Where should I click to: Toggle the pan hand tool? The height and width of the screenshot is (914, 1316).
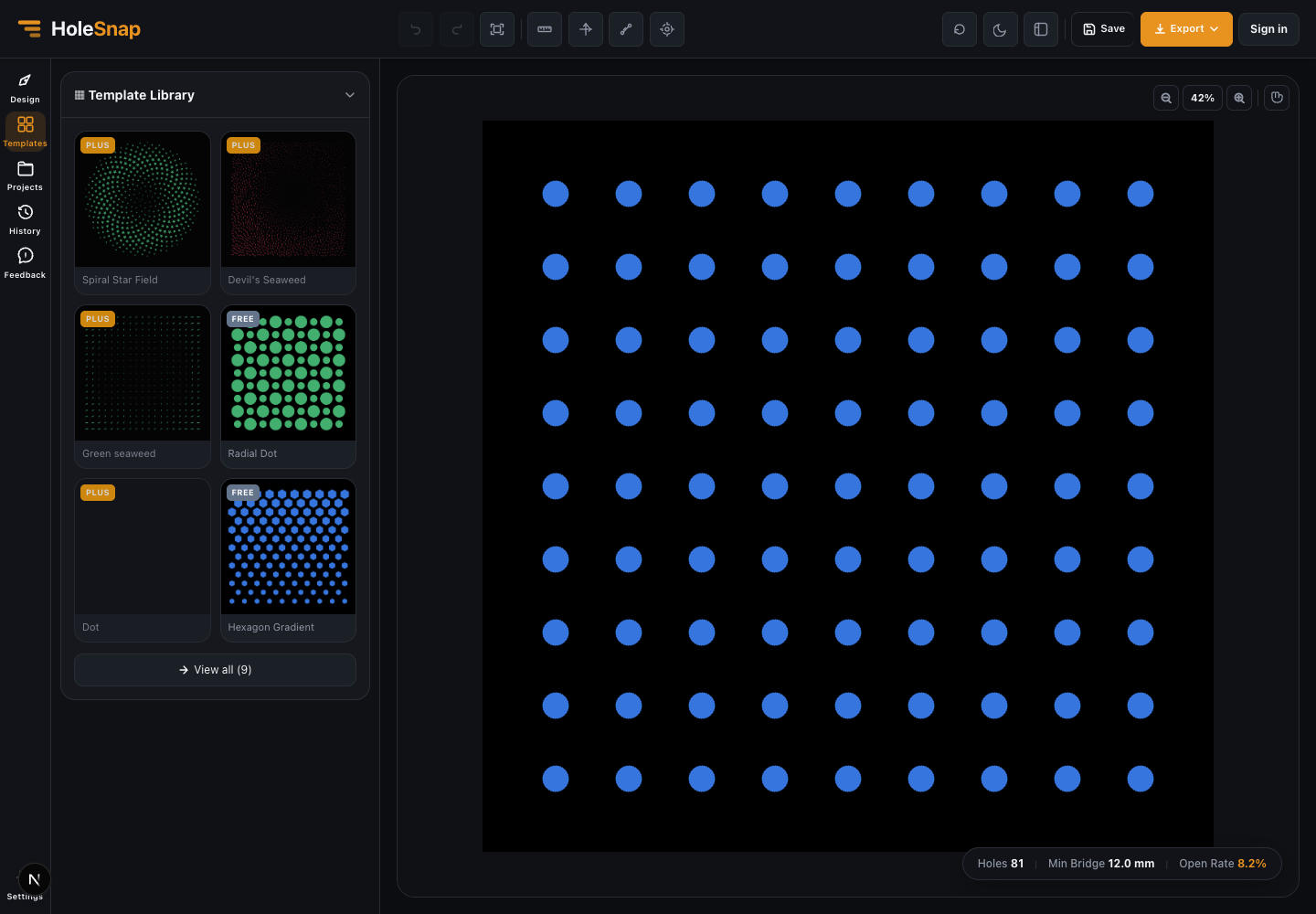click(1277, 98)
